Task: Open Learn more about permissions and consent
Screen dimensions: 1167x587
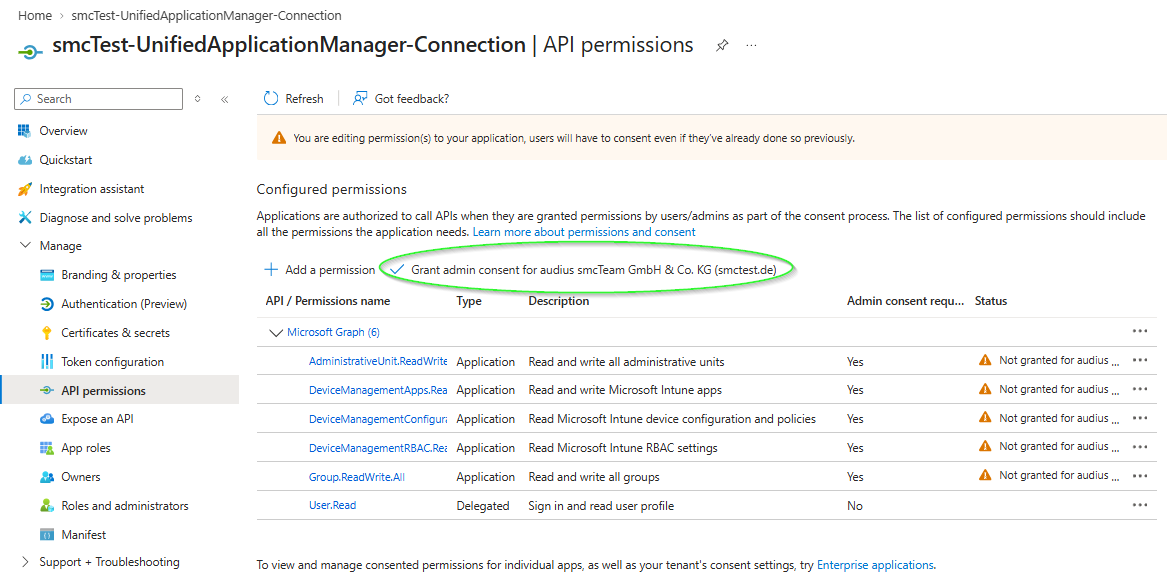Action: [x=584, y=232]
